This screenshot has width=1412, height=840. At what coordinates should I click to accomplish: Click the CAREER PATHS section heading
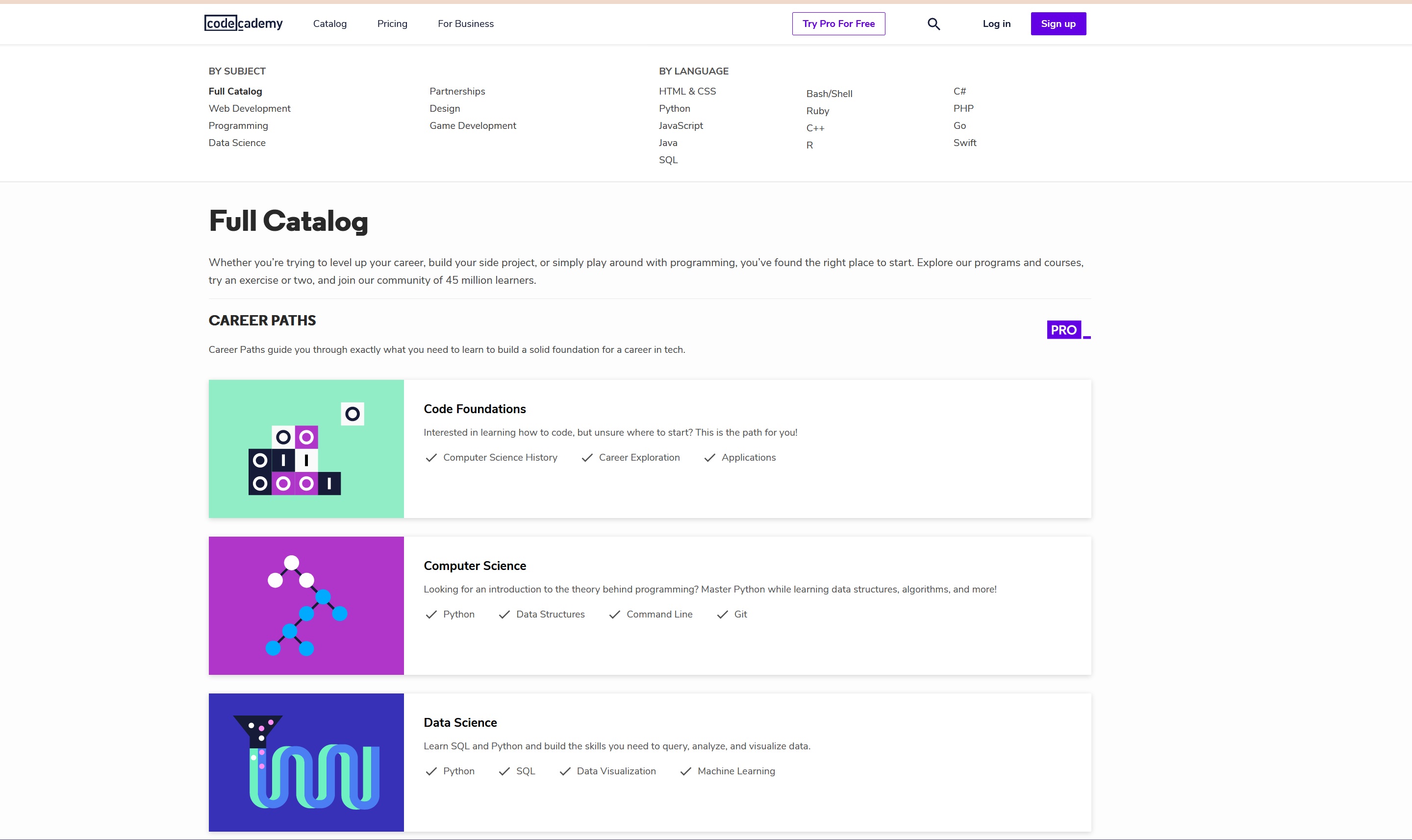(262, 321)
